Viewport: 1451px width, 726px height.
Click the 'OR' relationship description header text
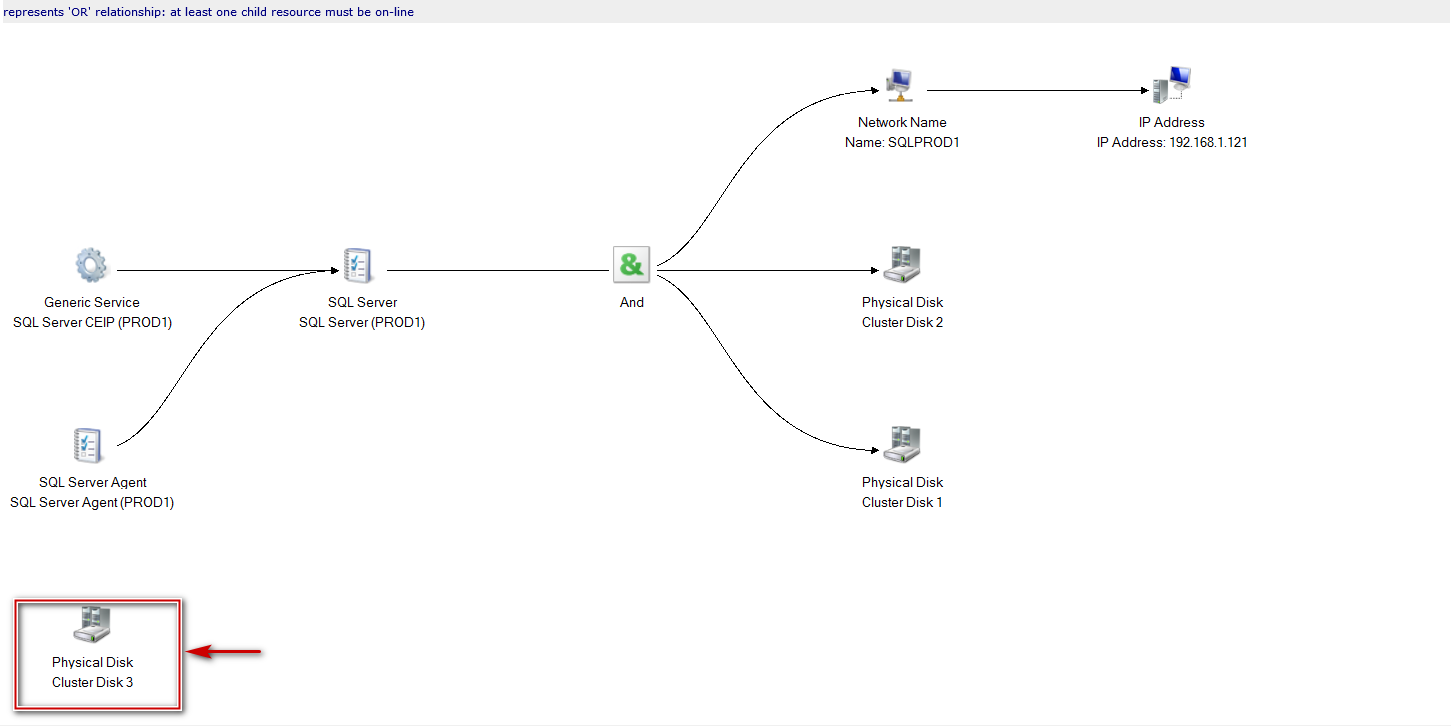point(209,12)
